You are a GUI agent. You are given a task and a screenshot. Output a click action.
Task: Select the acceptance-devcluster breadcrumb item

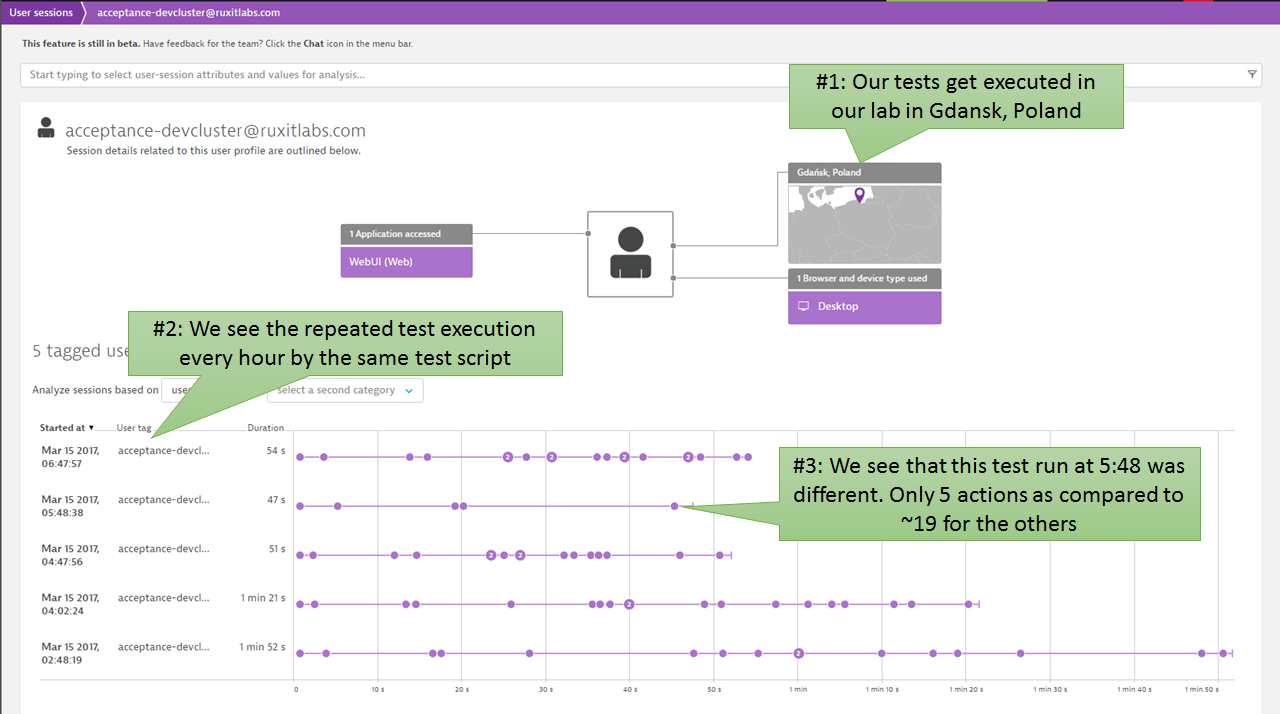(188, 13)
